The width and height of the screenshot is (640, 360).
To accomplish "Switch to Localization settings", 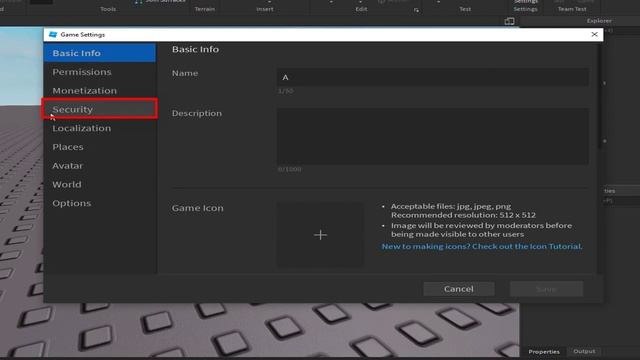I will (100, 128).
